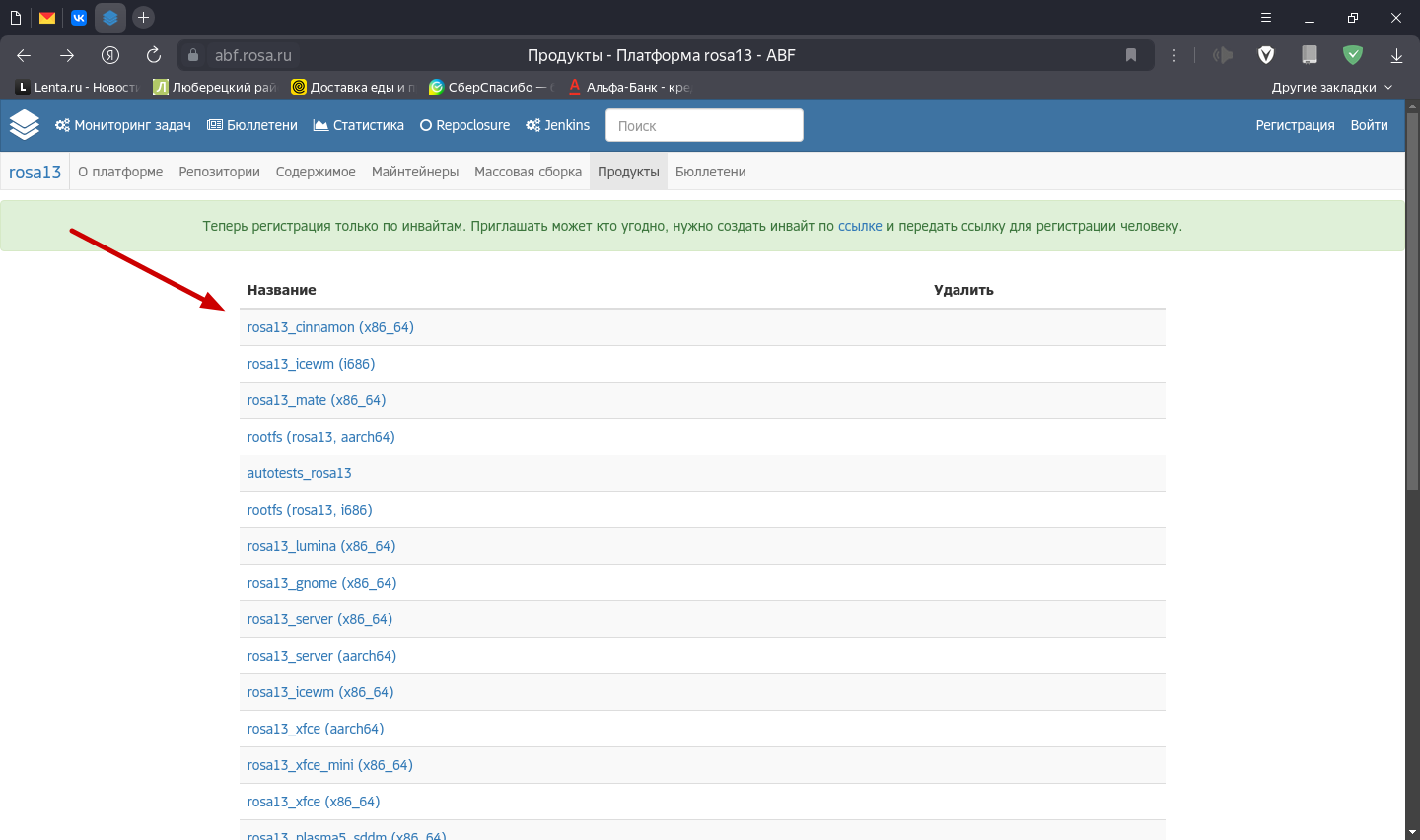This screenshot has width=1420, height=840.
Task: Bookmark this page via address bar icon
Action: pos(1131,55)
